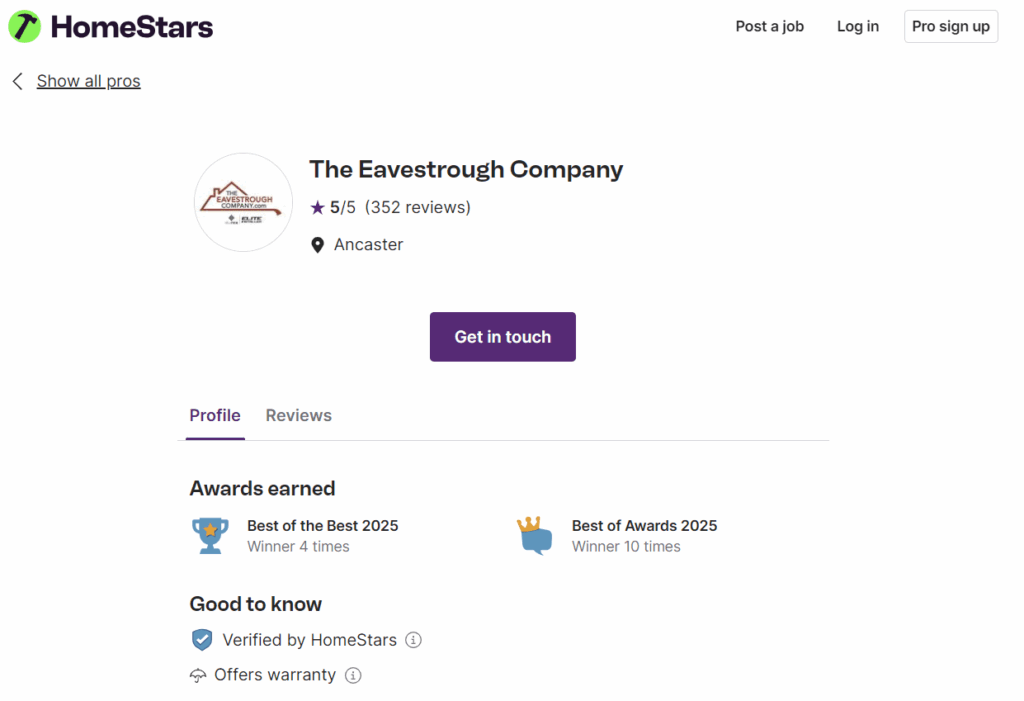1024x701 pixels.
Task: Click the Pro sign up button
Action: point(950,26)
